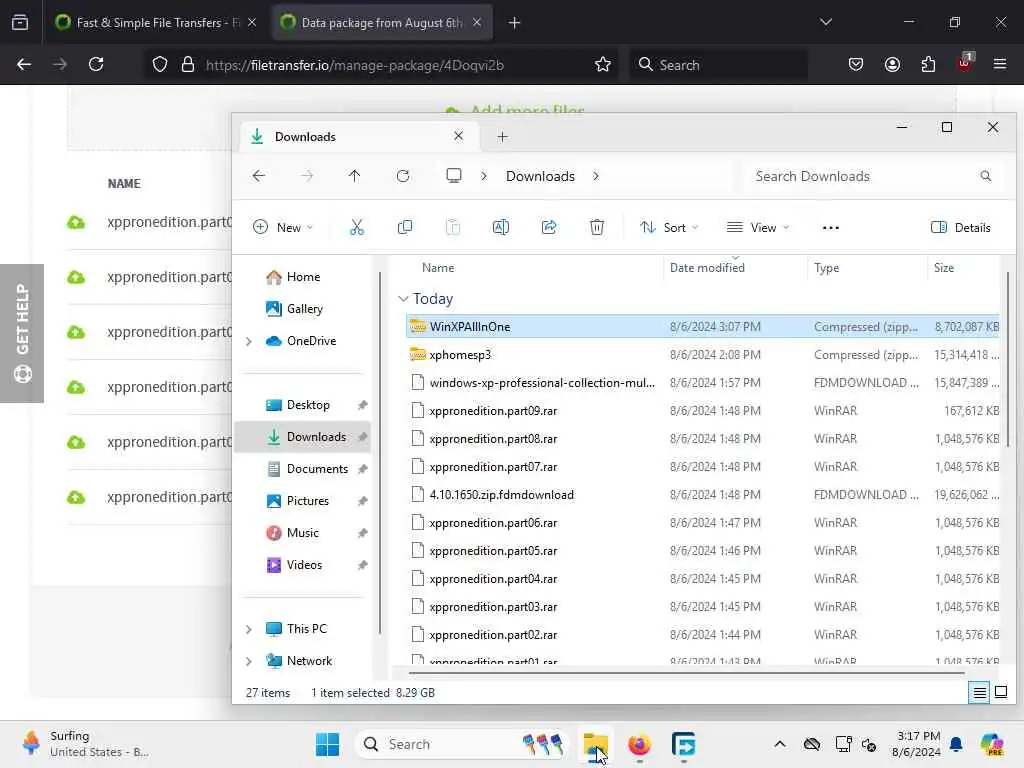The image size is (1024, 768).
Task: Click the File Explorer icon in the taskbar
Action: (x=596, y=744)
